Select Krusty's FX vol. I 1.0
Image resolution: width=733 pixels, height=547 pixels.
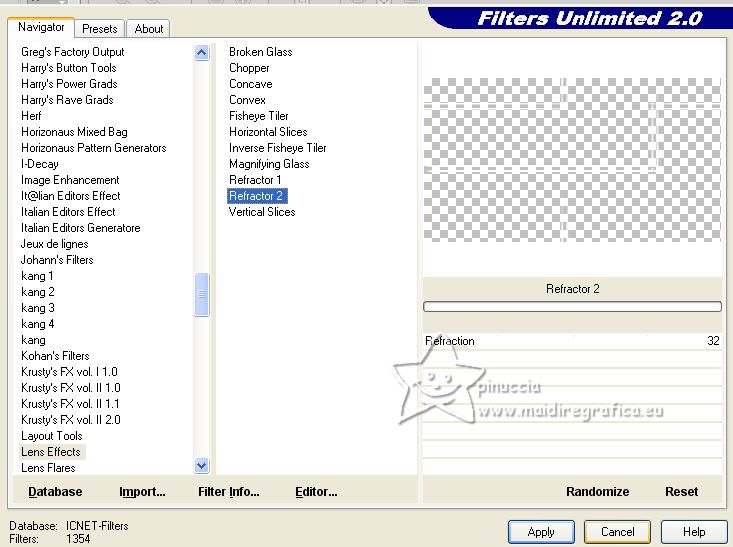pyautogui.click(x=69, y=372)
